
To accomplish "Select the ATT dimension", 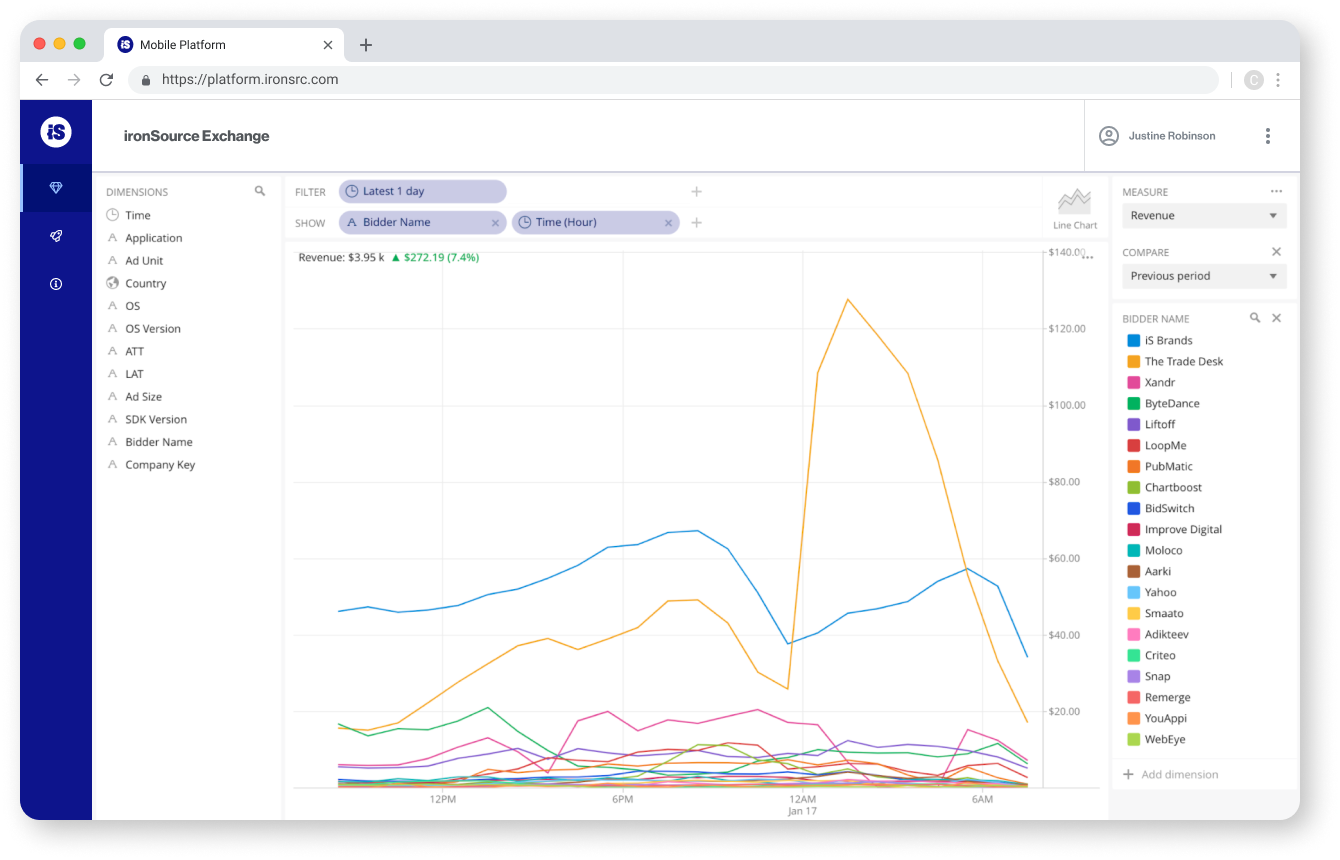I will click(135, 352).
